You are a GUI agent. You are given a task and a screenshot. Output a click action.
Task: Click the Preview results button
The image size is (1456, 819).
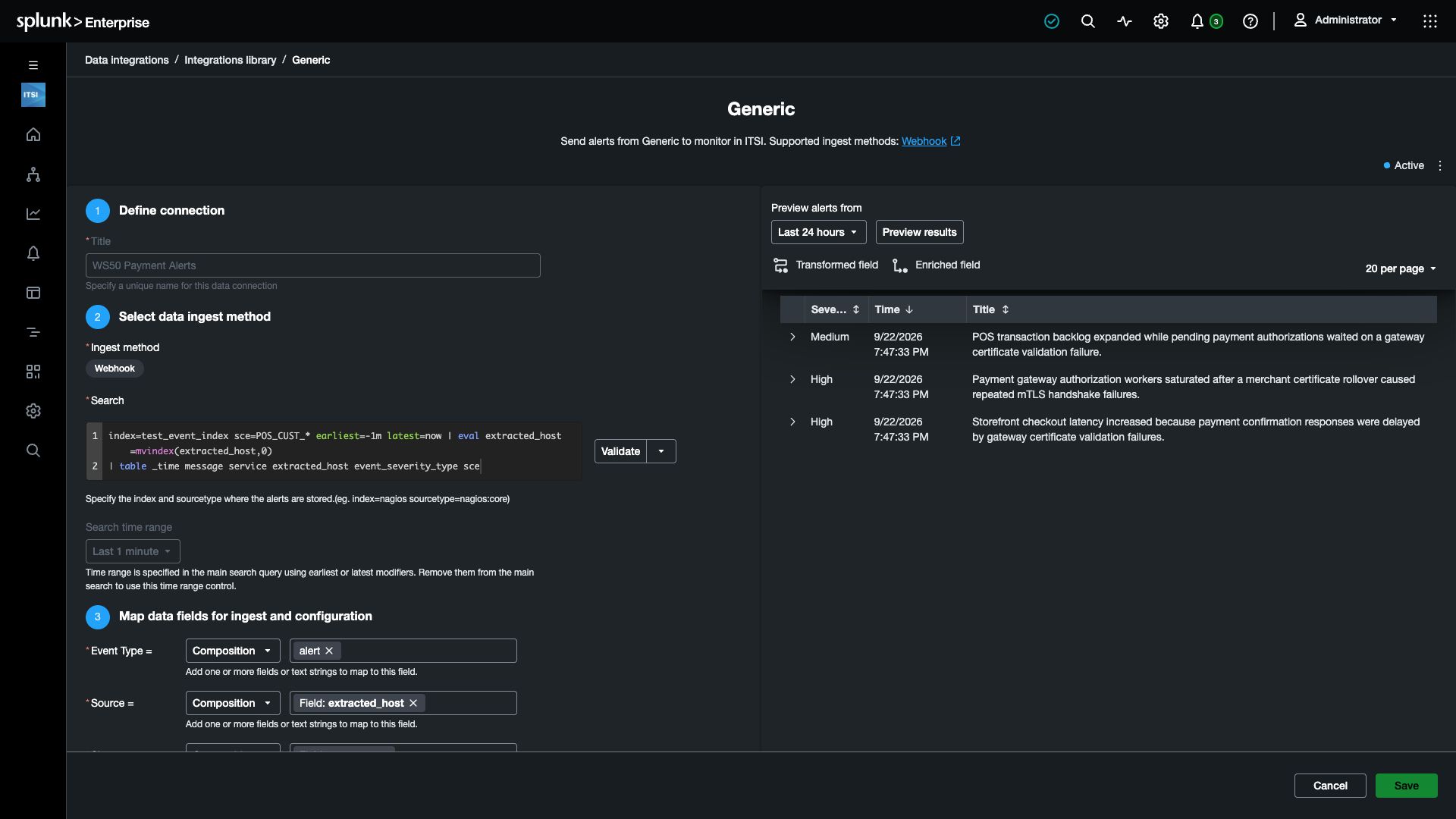pos(919,232)
